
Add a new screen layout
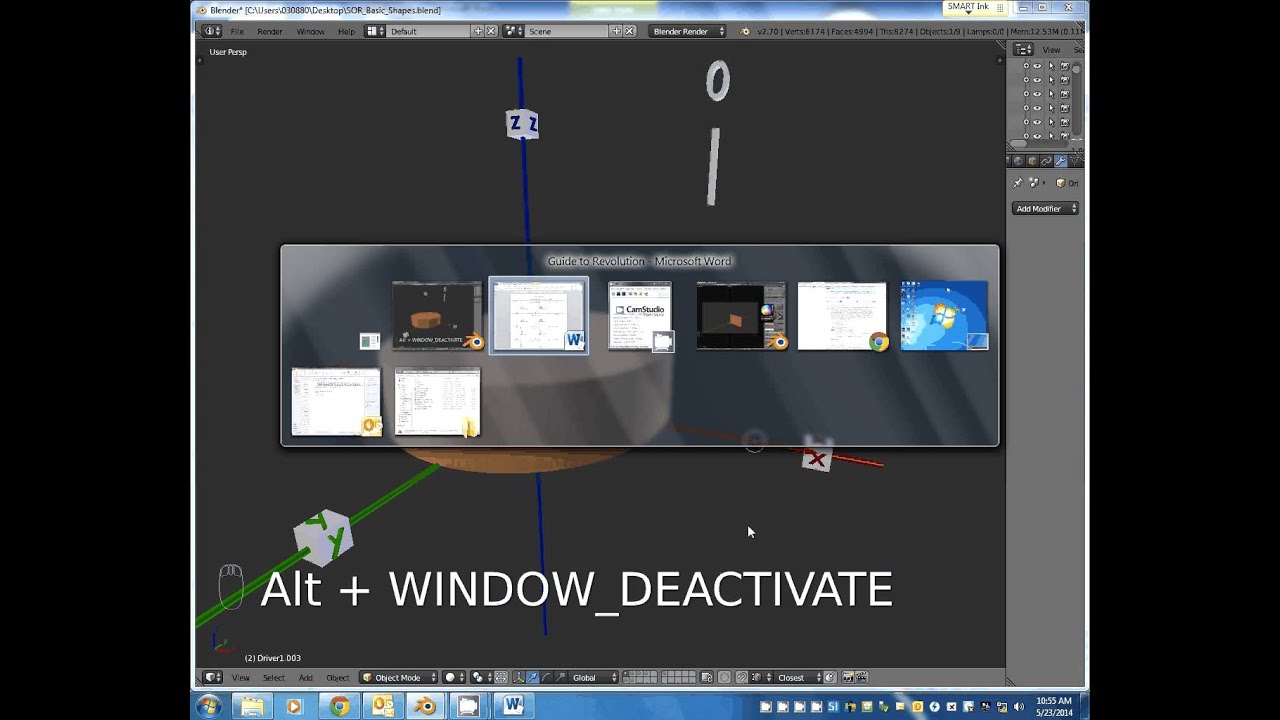[x=478, y=31]
